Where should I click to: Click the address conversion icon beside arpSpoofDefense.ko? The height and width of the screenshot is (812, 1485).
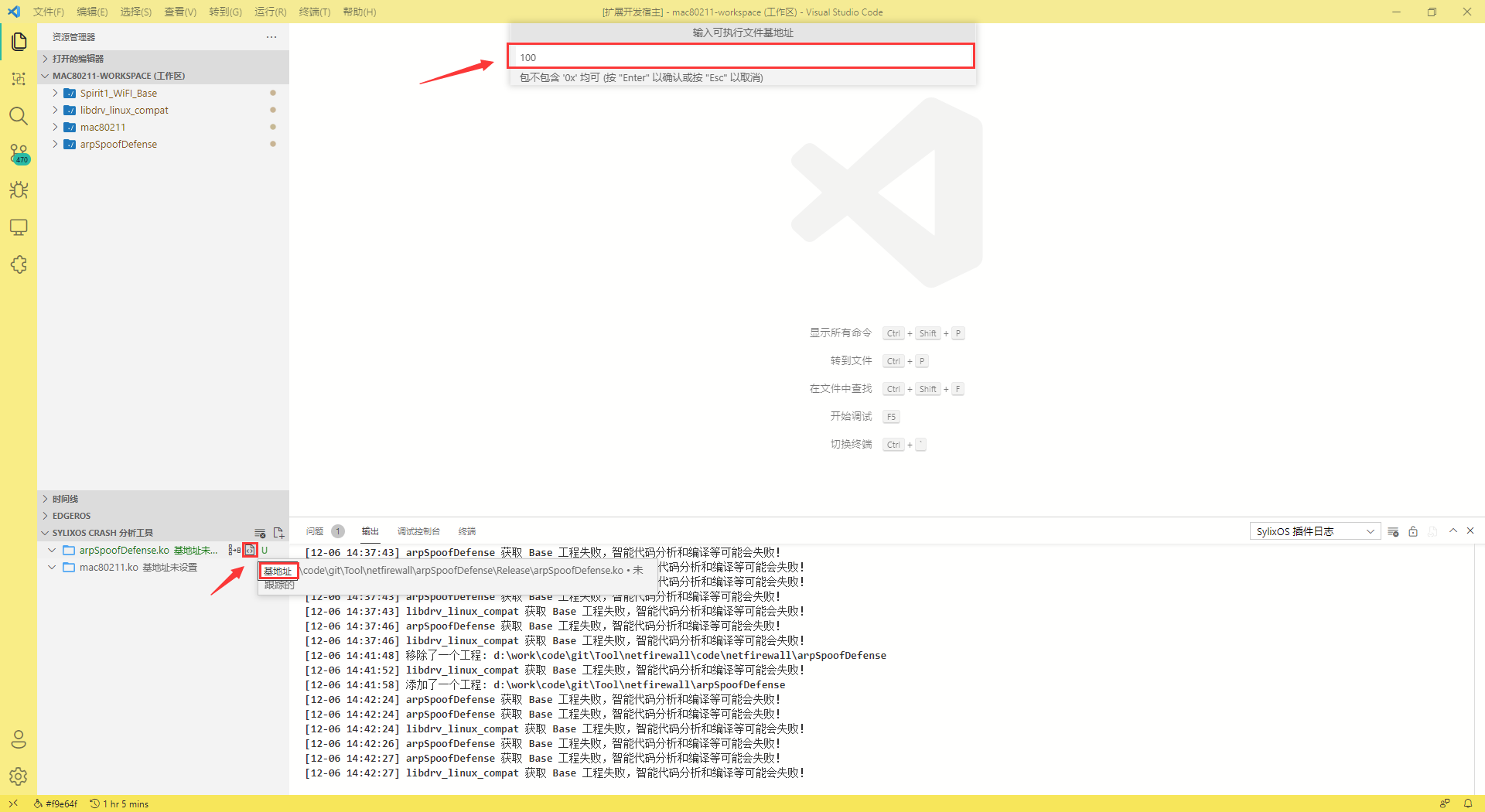pyautogui.click(x=234, y=550)
